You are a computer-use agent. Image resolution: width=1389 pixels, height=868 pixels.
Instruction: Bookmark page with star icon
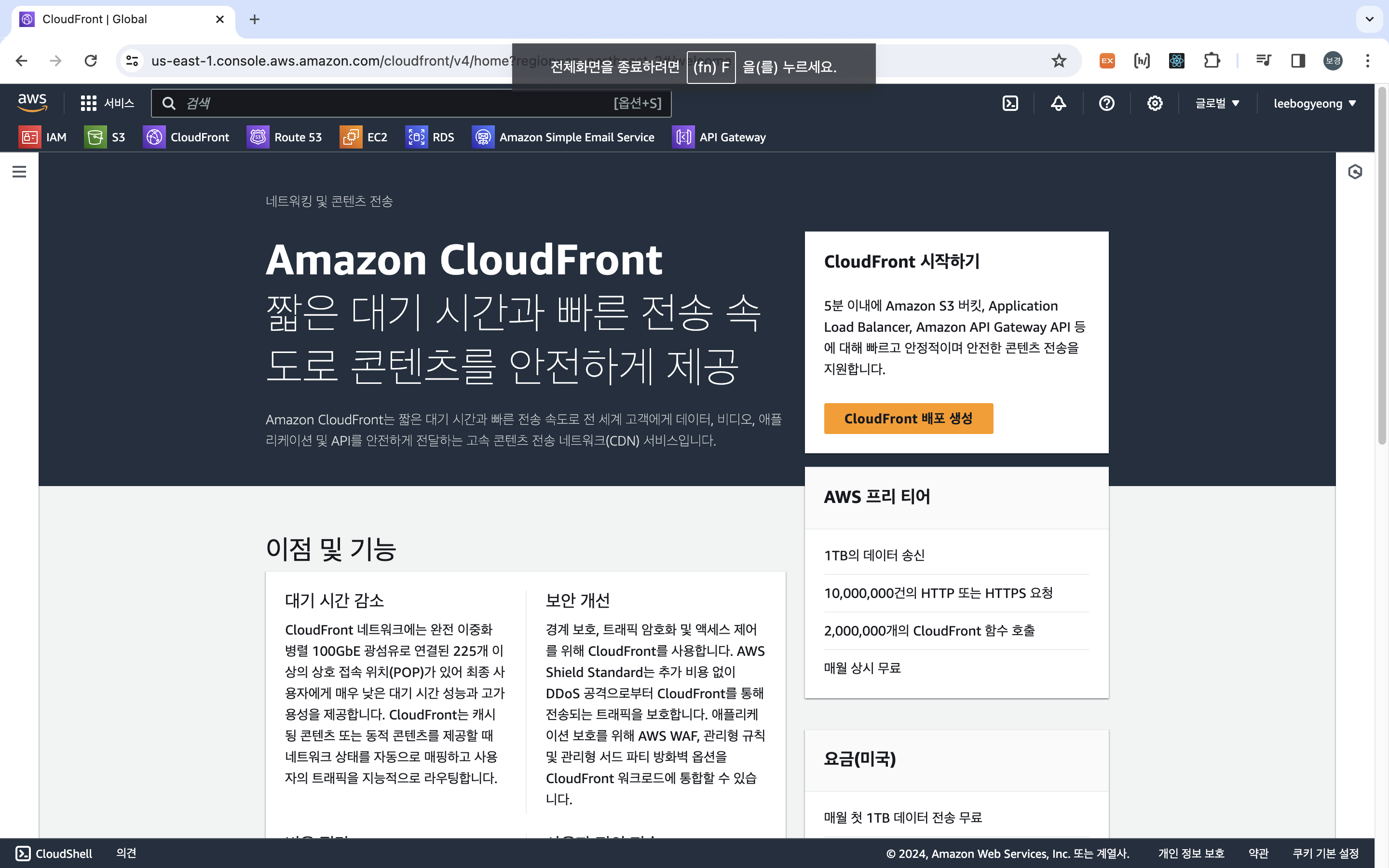coord(1059,61)
